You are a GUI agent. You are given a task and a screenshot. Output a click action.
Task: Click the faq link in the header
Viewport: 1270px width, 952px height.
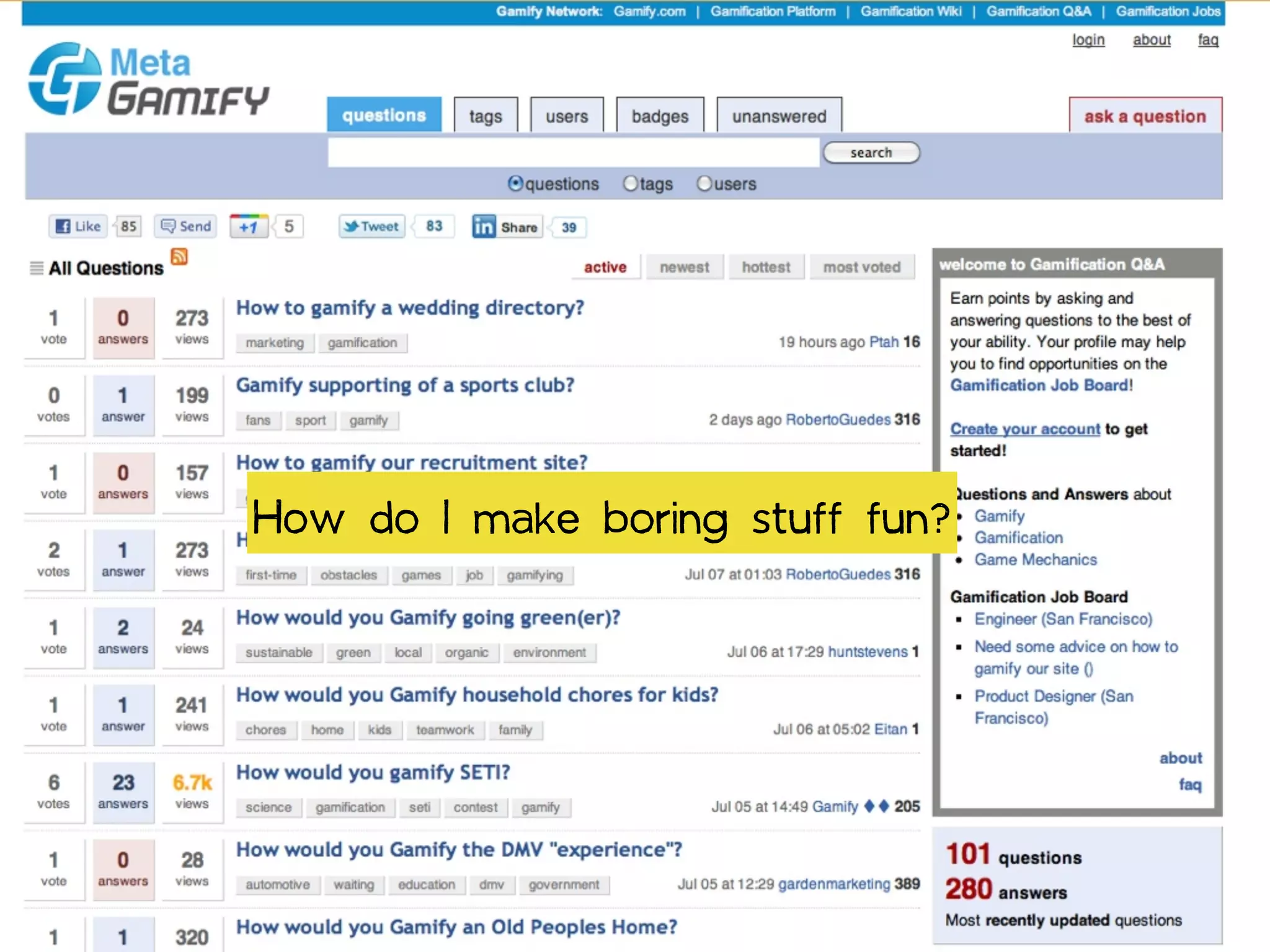1208,40
